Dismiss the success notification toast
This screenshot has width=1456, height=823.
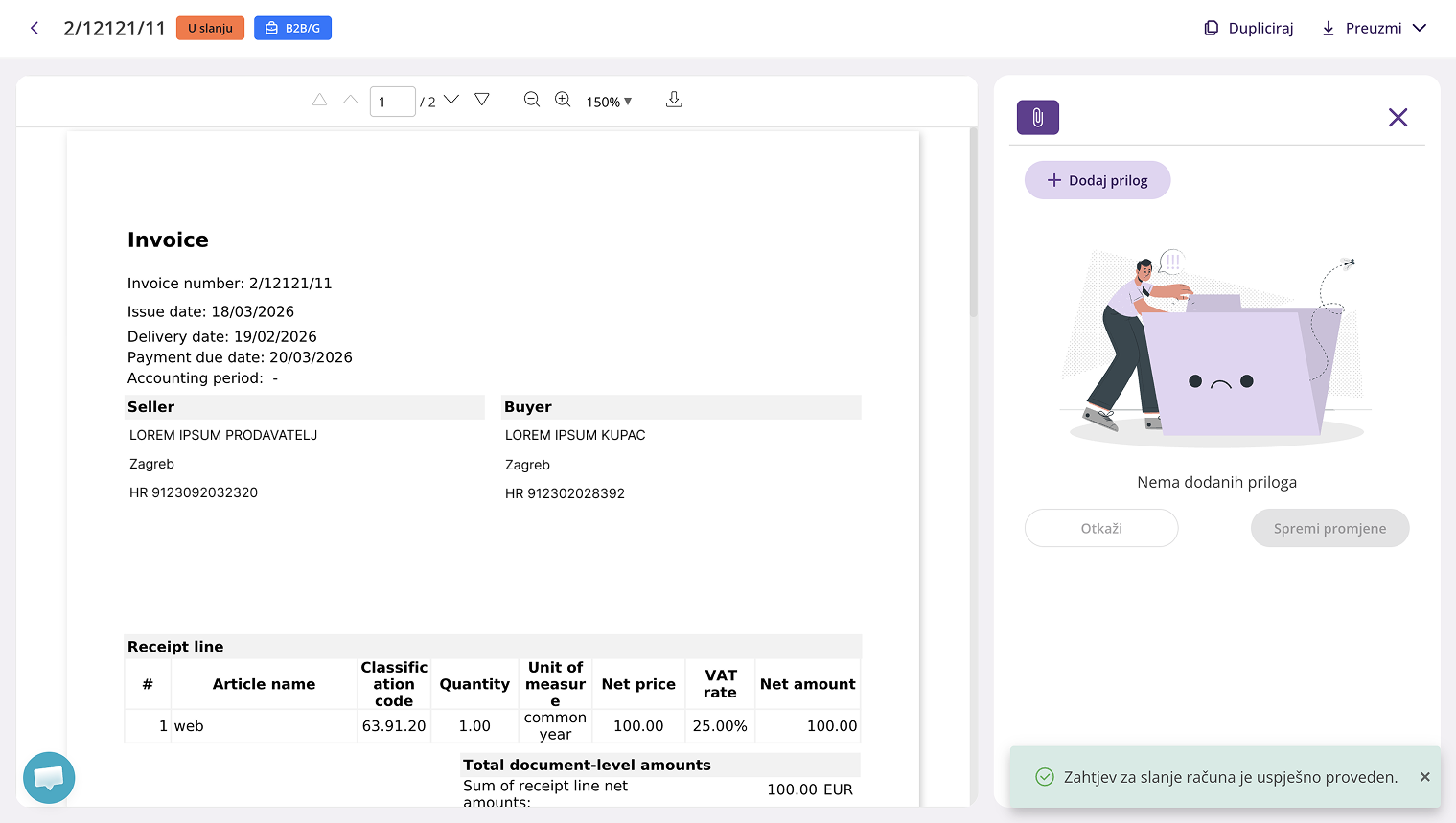click(1424, 777)
